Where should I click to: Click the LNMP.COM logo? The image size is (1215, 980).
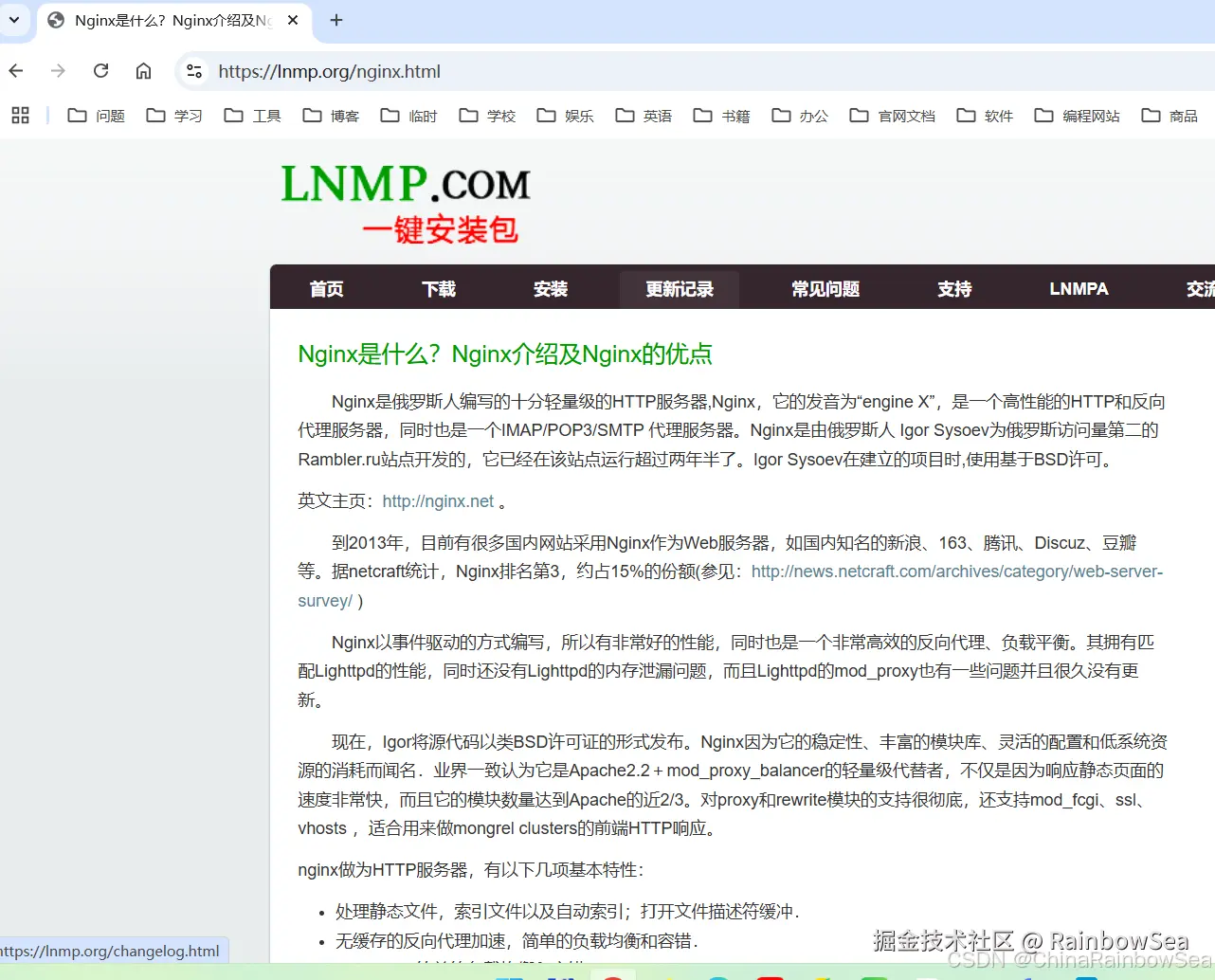tap(406, 183)
